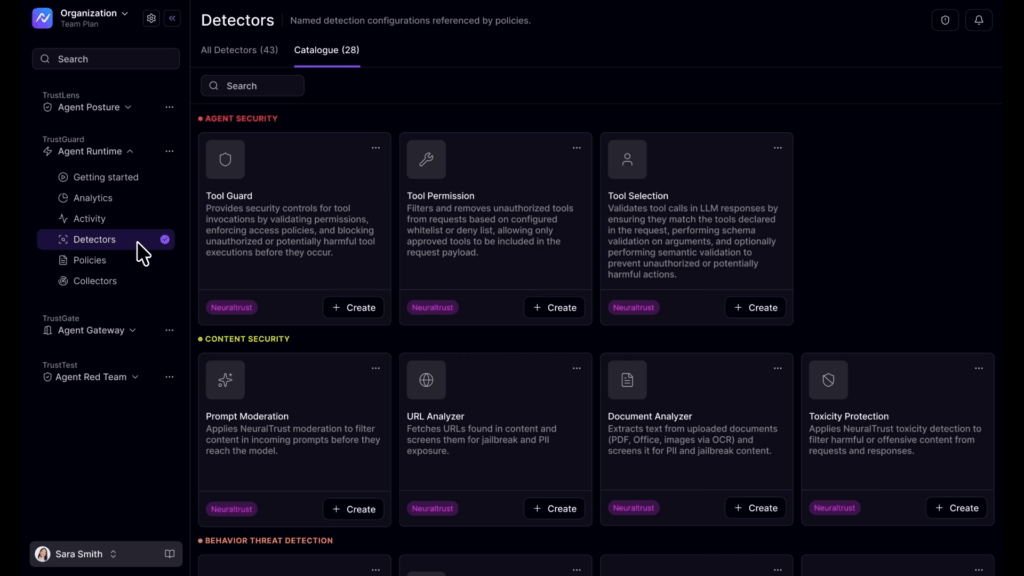Viewport: 1024px width, 576px height.
Task: Open more options on Tool Selection card
Action: [778, 148]
